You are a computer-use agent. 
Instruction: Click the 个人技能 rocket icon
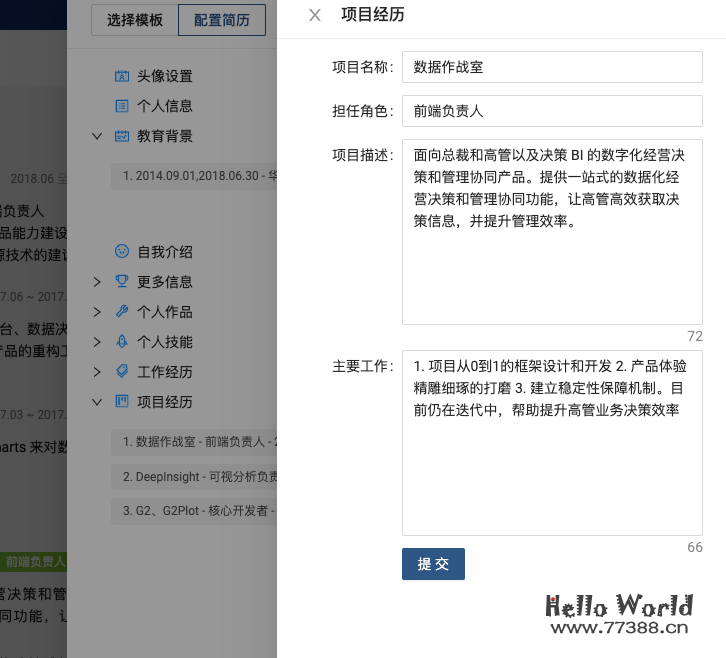point(122,342)
